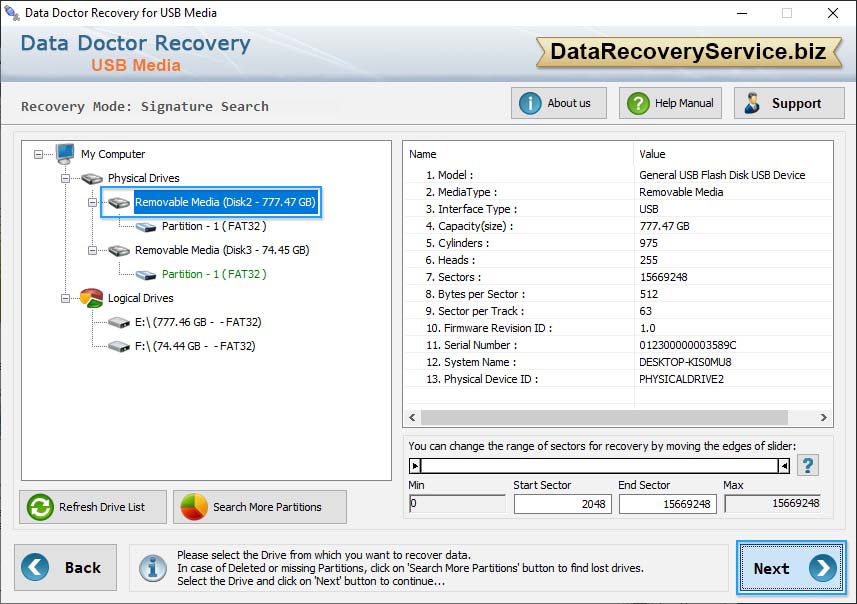The height and width of the screenshot is (604, 857).
Task: Collapse the Physical Drives node
Action: coord(65,179)
